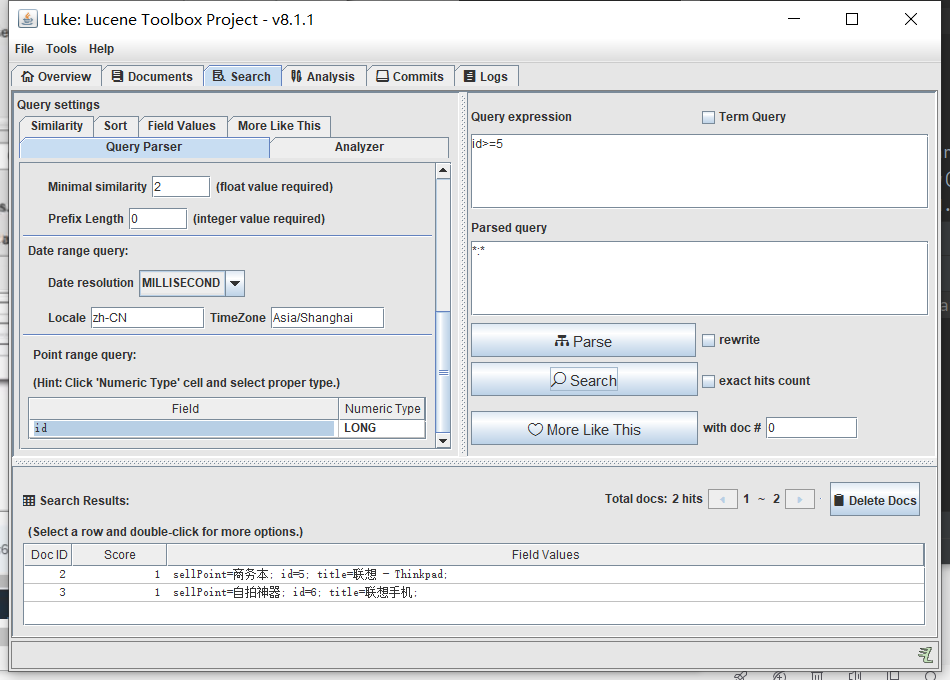Click the with doc # input field

click(x=811, y=428)
